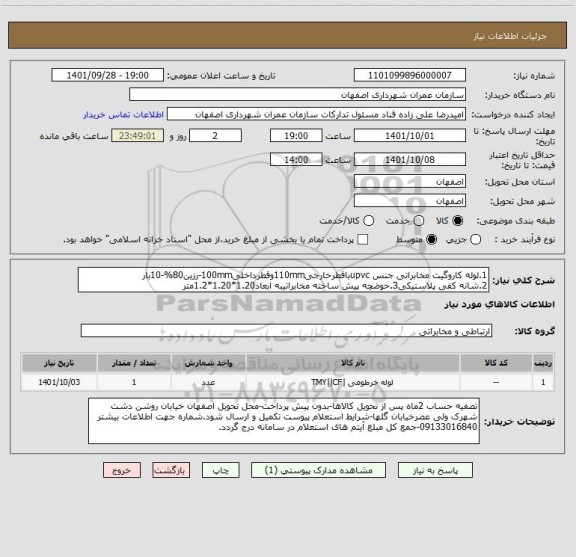Click the شماره نیاز field 1101099896000007
Screen dimensions: 576x557
410,75
